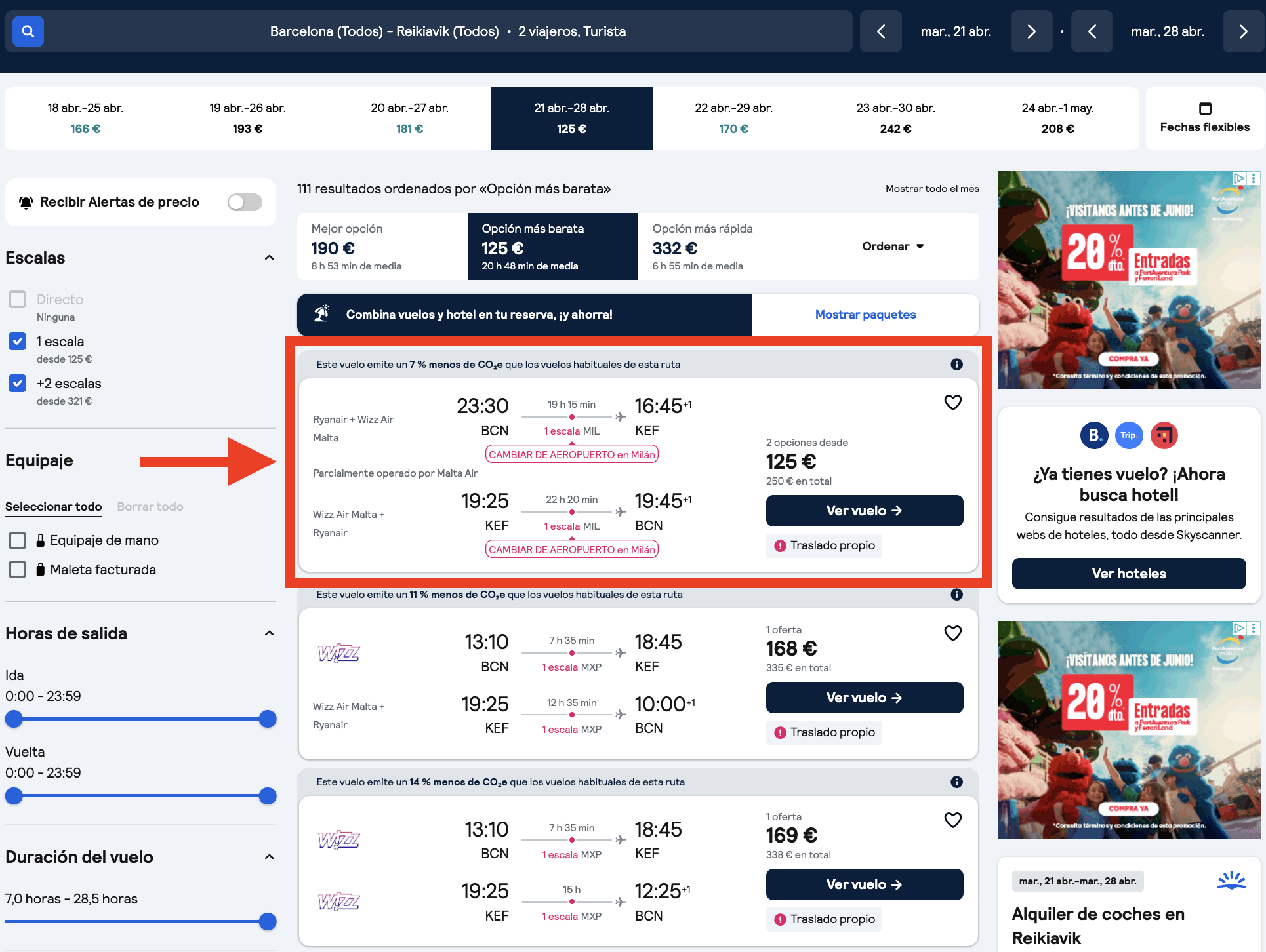Uncheck the 1 escala checkbox
The width and height of the screenshot is (1266, 952).
pyautogui.click(x=18, y=342)
